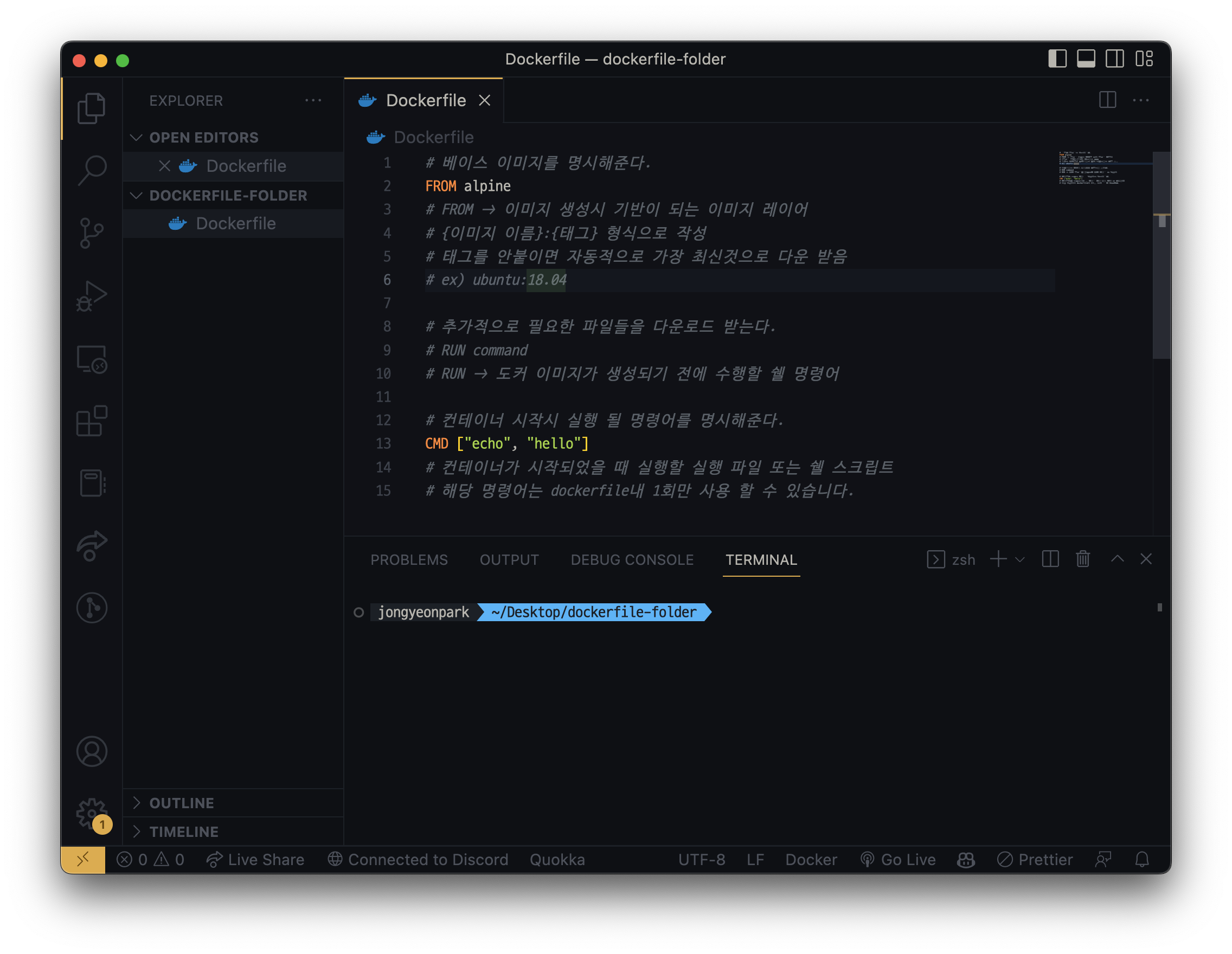Click the Accounts icon in activity bar
This screenshot has width=1232, height=954.
92,751
